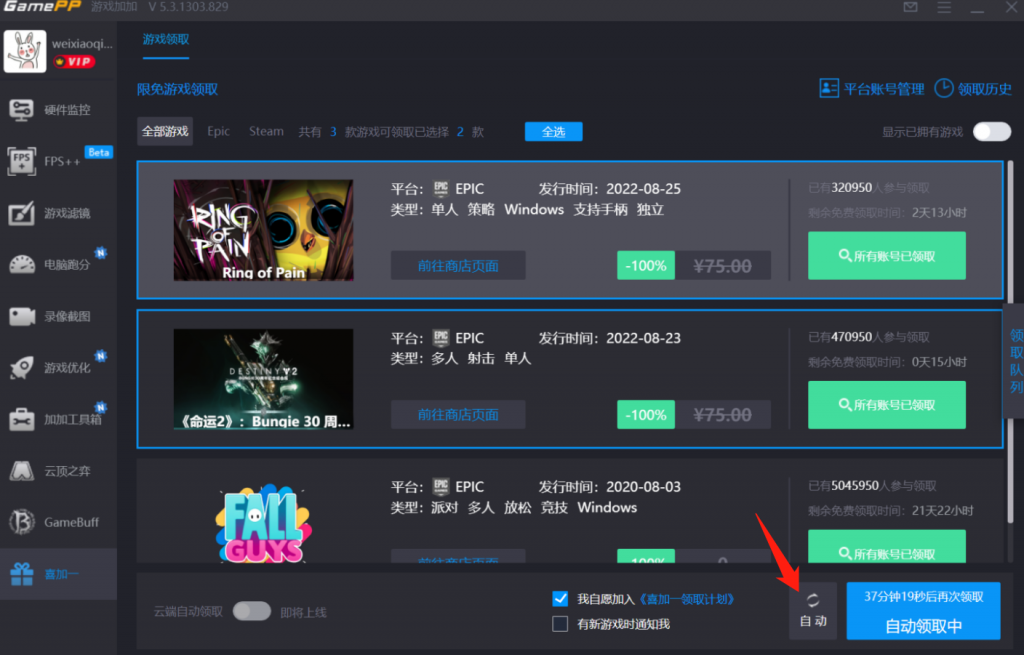Click the -100% discount badge for Ring of Pain
Viewport: 1024px width, 655px height.
click(646, 266)
